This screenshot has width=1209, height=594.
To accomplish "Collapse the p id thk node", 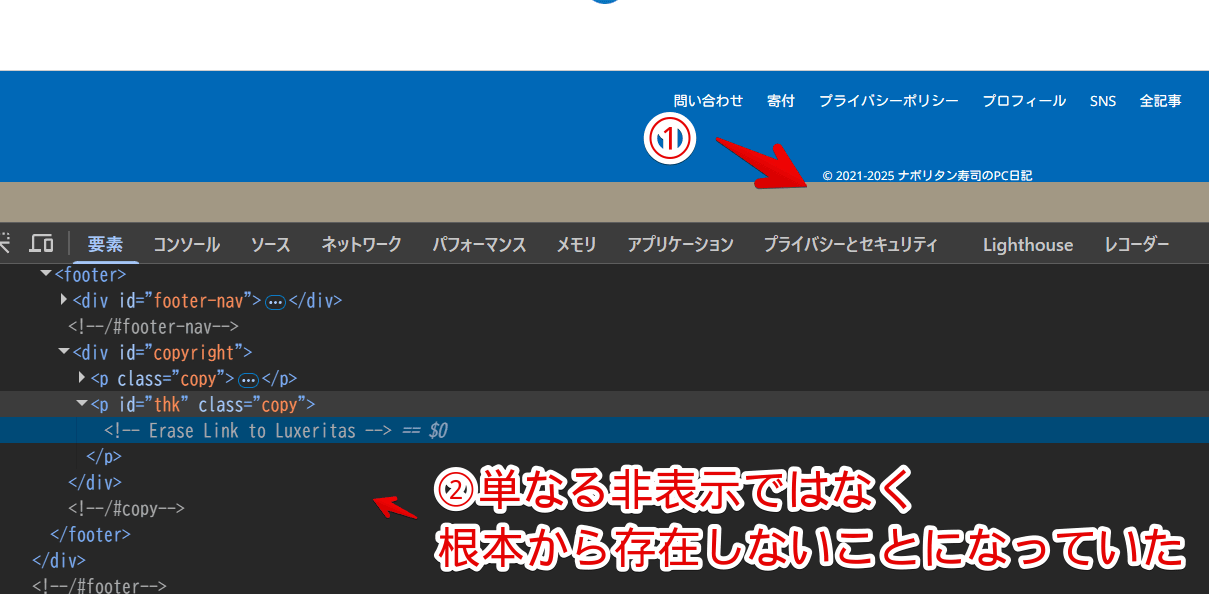I will [82, 404].
